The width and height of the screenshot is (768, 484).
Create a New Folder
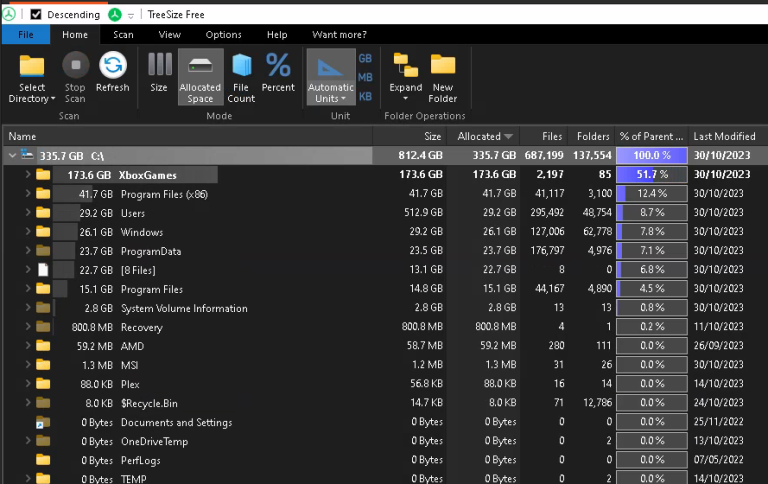pyautogui.click(x=443, y=77)
